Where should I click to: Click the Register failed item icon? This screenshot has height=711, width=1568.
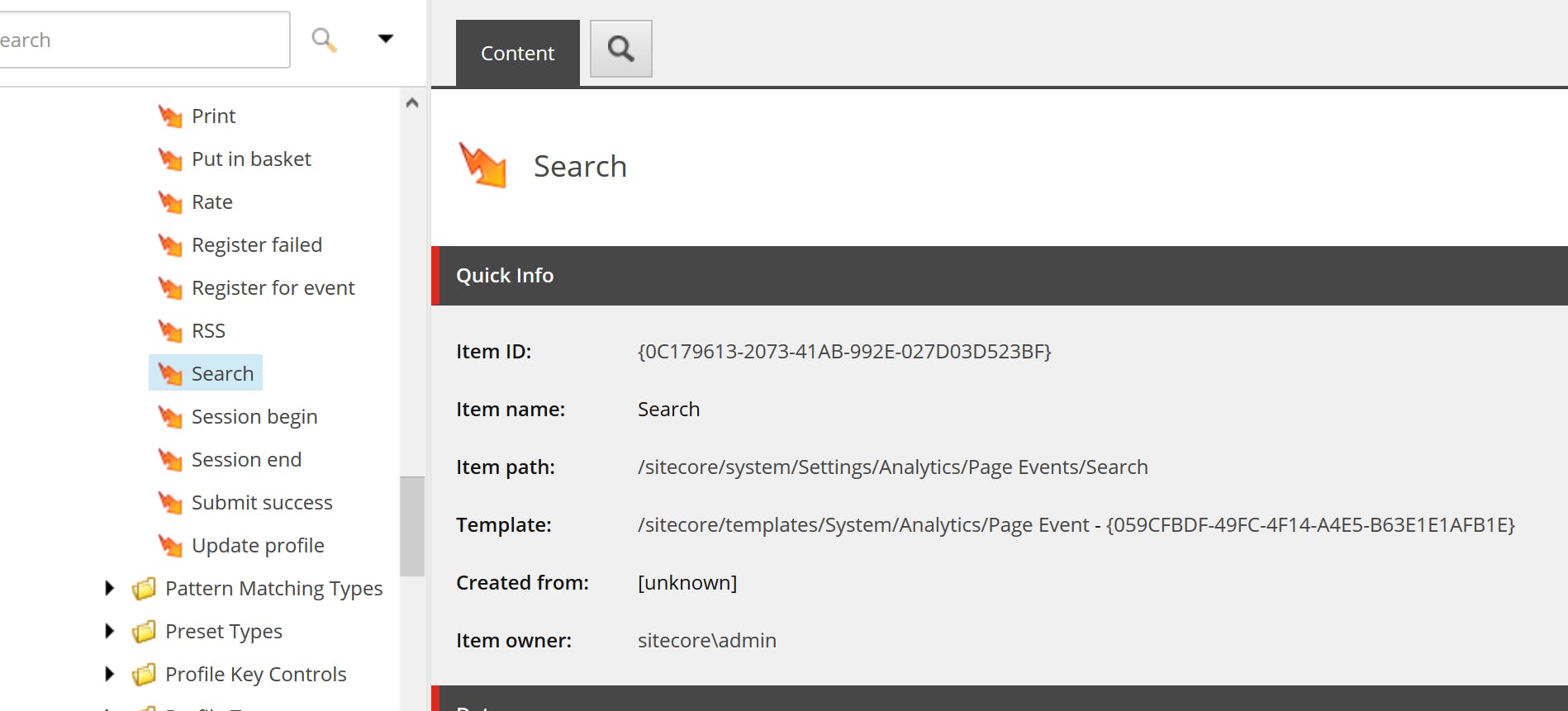(x=170, y=245)
